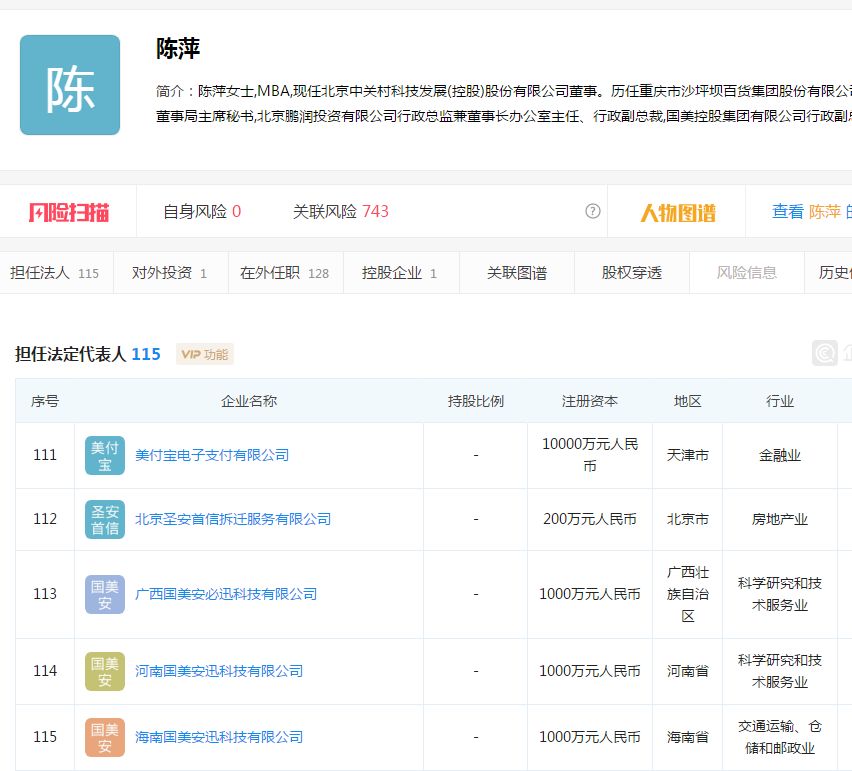The image size is (852, 771).
Task: Click the 国美安 logo in row 113
Action: coord(105,594)
